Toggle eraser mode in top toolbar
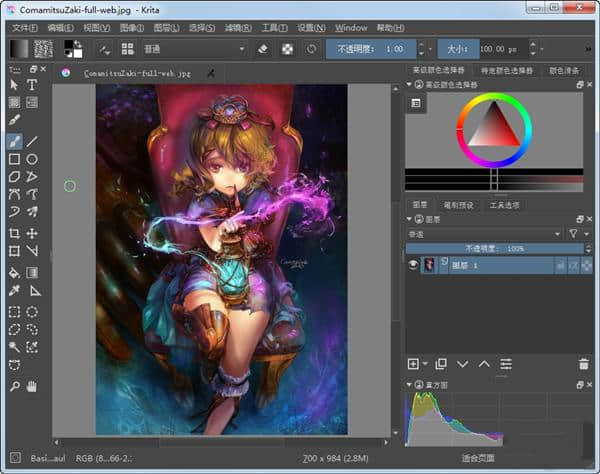Screen dimensions: 600x474 point(263,48)
